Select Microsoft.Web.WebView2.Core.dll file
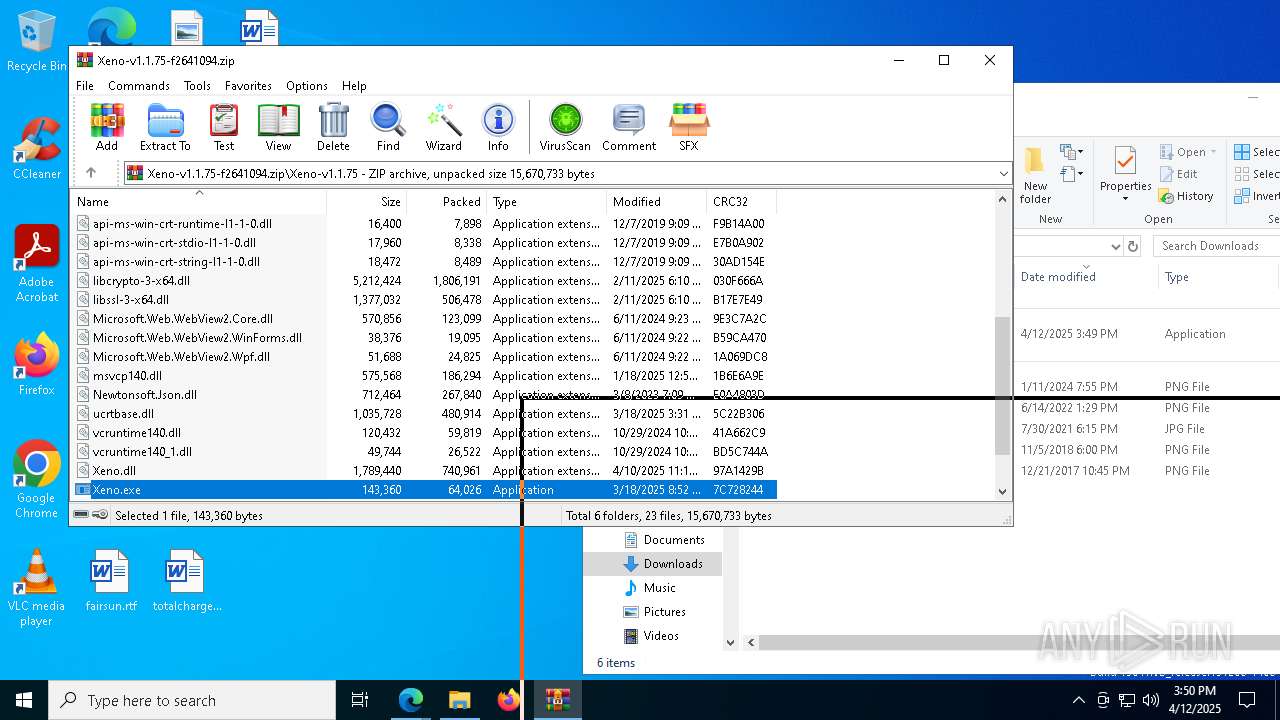The height and width of the screenshot is (720, 1280). 424,318
